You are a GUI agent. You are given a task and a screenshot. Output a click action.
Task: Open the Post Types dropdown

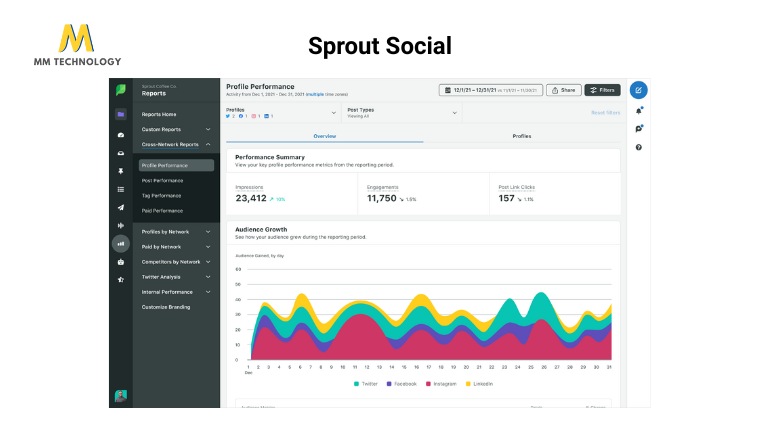[402, 113]
